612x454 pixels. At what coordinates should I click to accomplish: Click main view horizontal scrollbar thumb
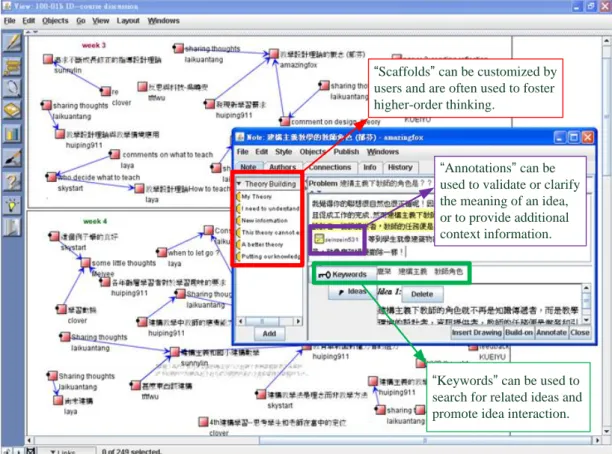click(425, 440)
